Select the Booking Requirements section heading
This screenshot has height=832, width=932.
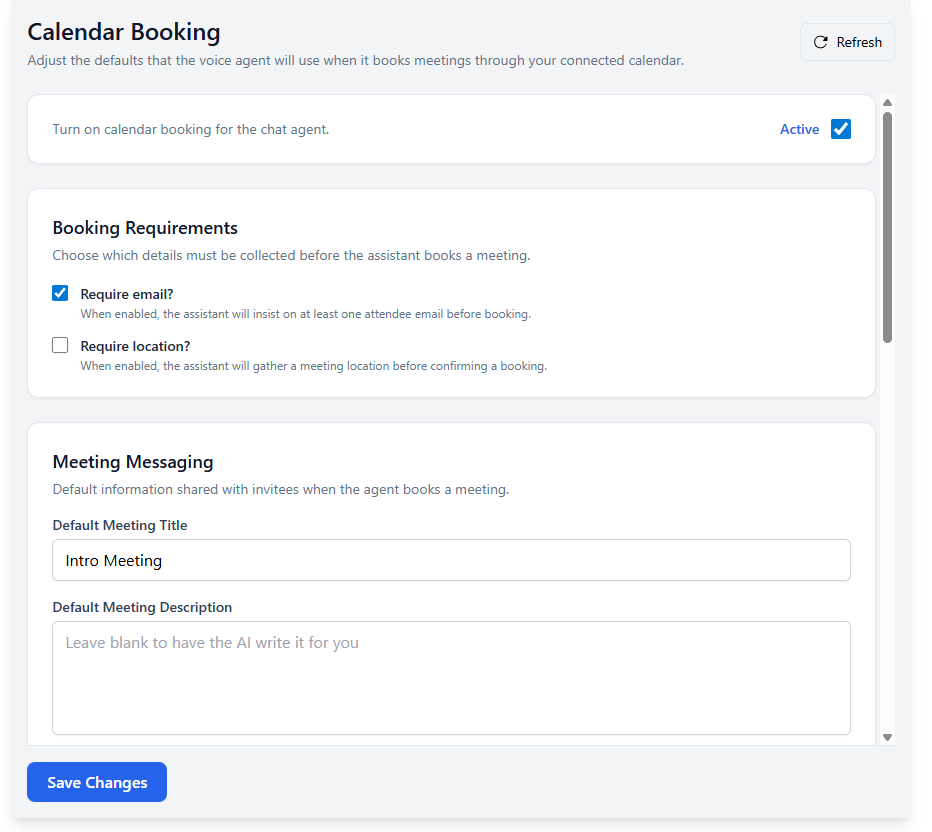point(145,228)
